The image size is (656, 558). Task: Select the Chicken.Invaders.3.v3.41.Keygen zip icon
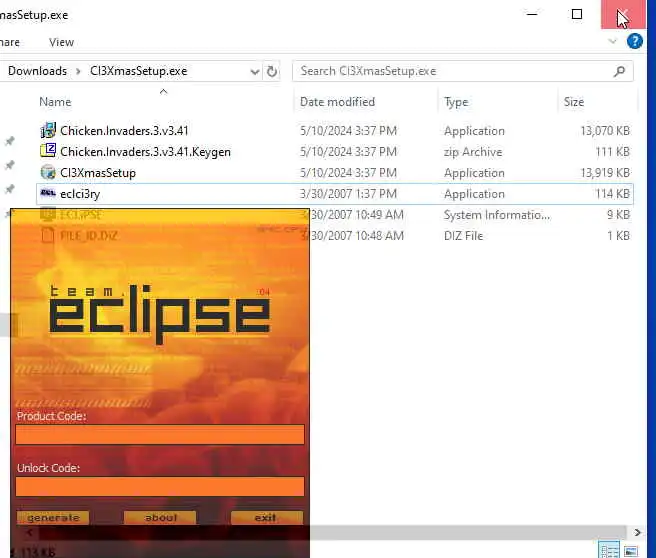click(48, 150)
